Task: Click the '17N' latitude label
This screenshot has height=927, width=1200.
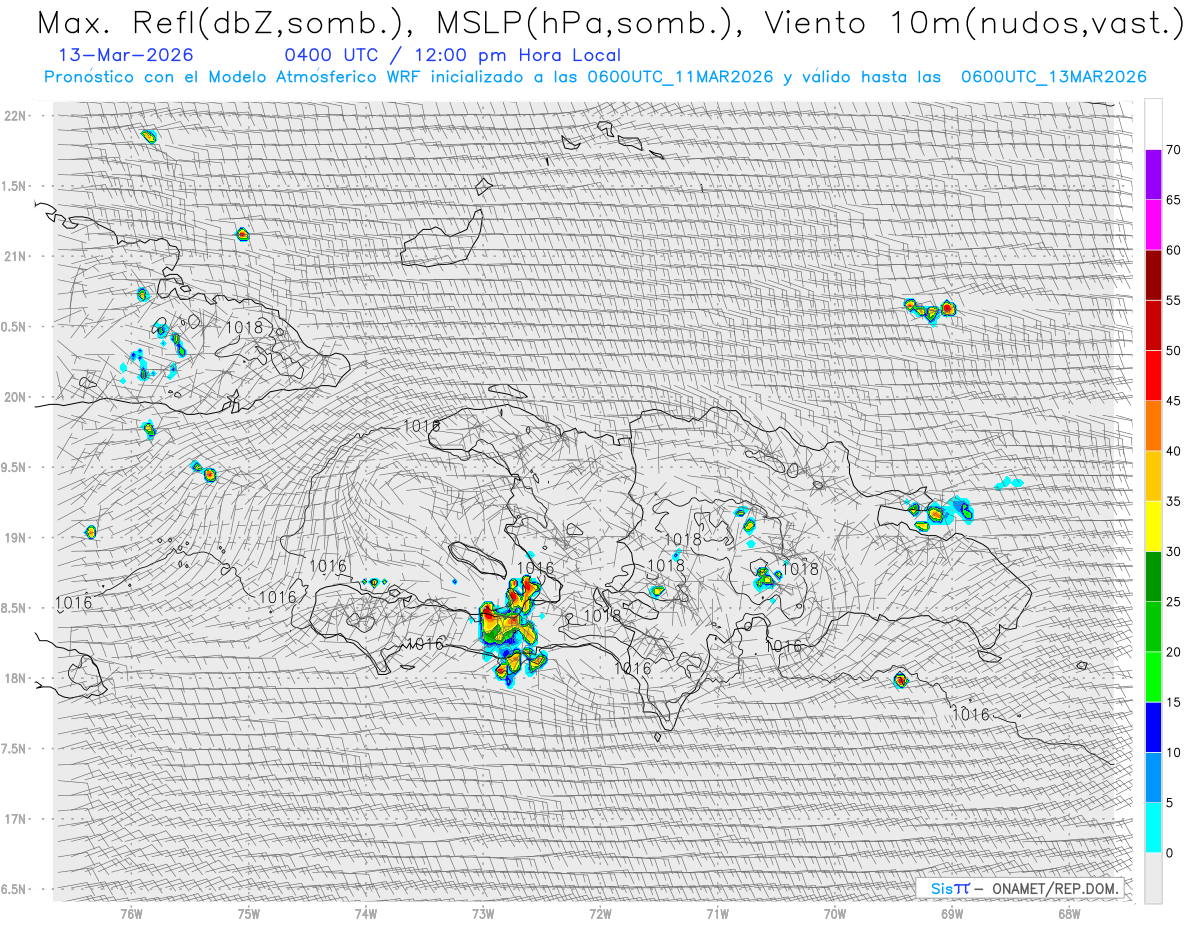Action: click(x=17, y=819)
